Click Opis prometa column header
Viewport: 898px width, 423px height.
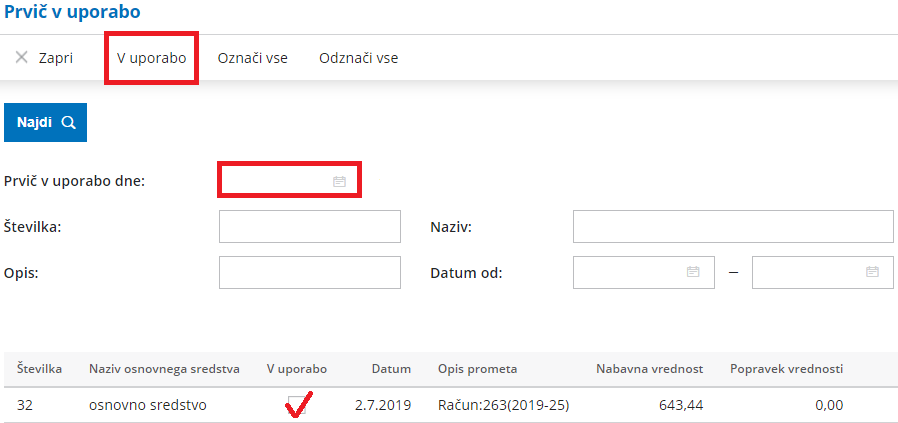click(478, 369)
